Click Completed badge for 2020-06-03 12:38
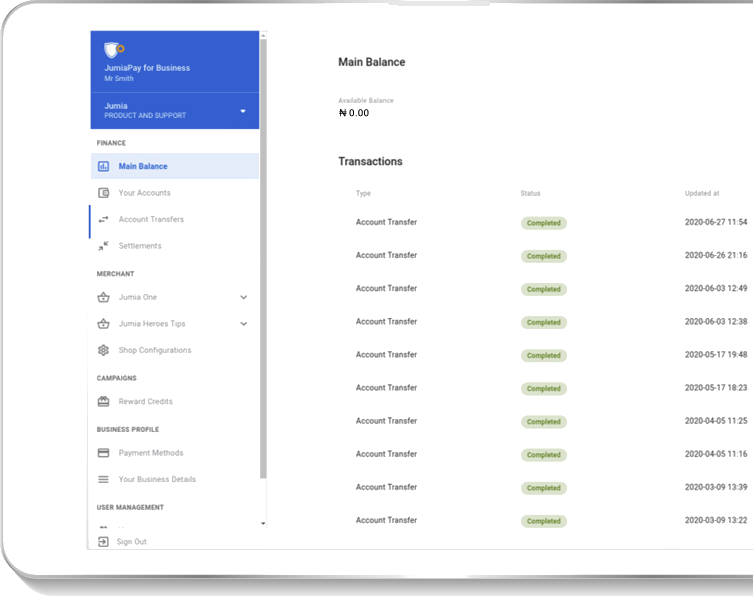Image resolution: width=753 pixels, height=596 pixels. pyautogui.click(x=544, y=322)
